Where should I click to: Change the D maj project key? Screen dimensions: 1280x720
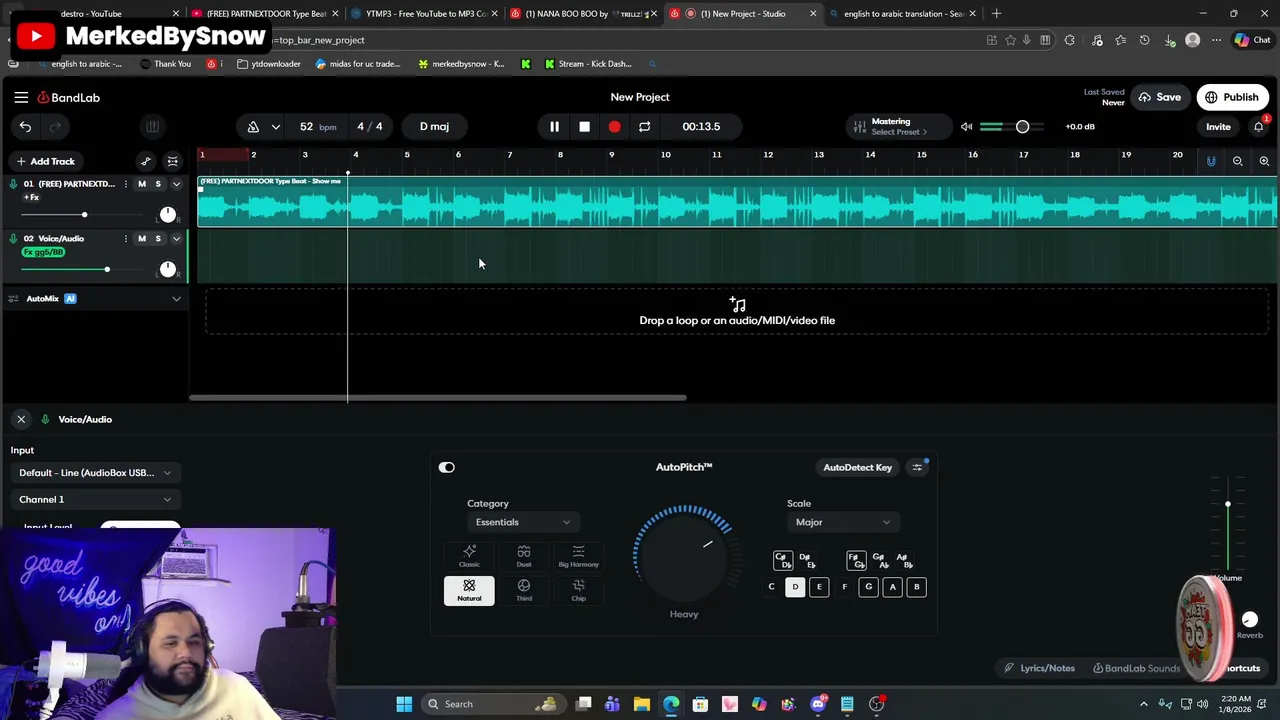tap(434, 127)
